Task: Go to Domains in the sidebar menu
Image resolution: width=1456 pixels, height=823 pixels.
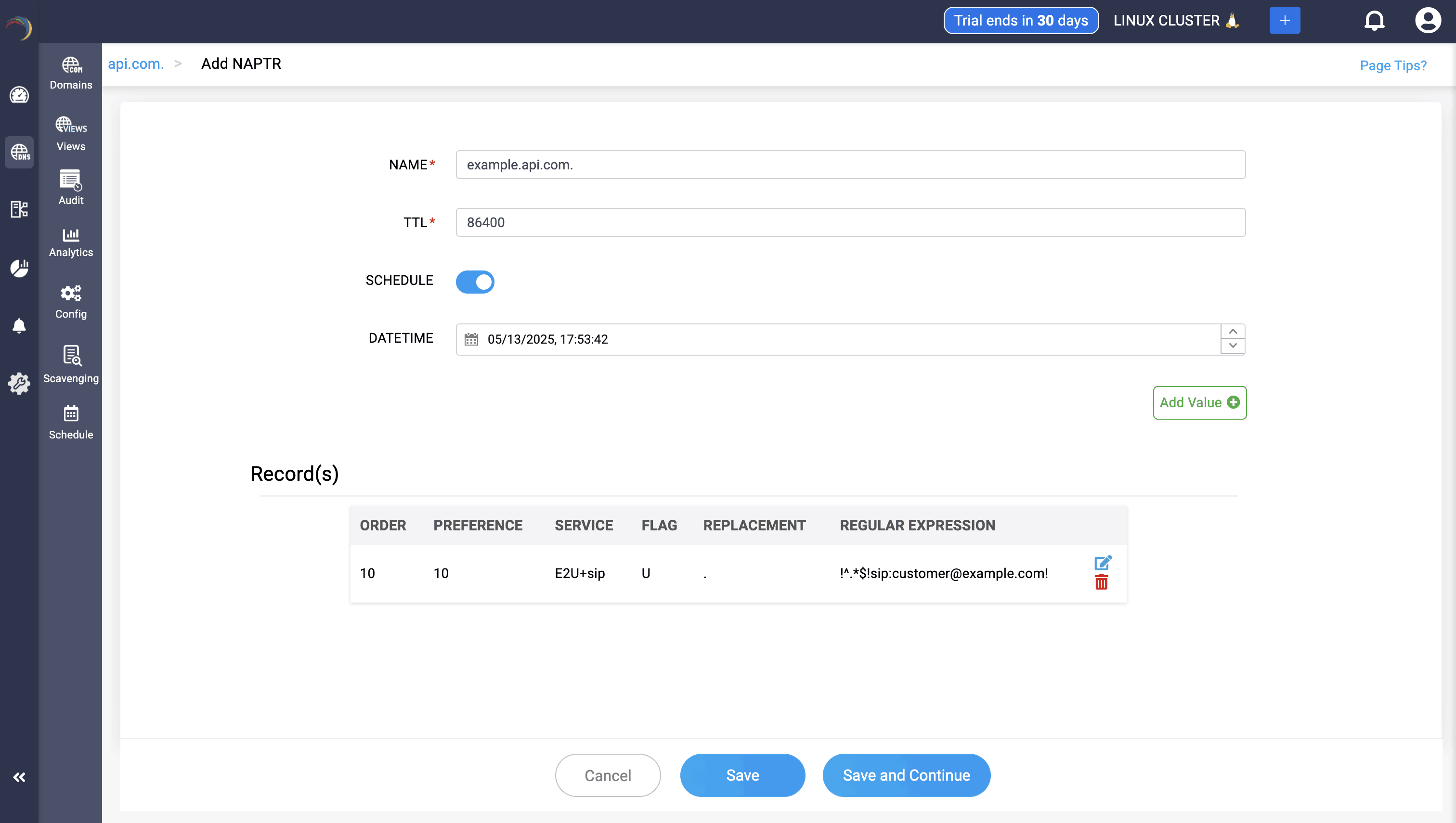Action: coord(71,74)
